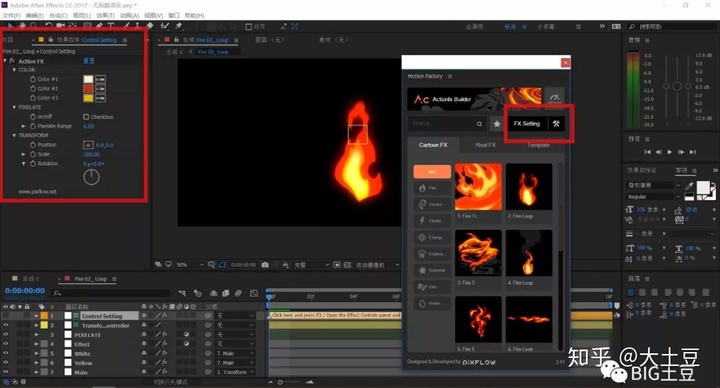Viewport: 720px width, 388px height.
Task: Toggle the Pixelate on/off checkbox
Action: pyautogui.click(x=86, y=117)
